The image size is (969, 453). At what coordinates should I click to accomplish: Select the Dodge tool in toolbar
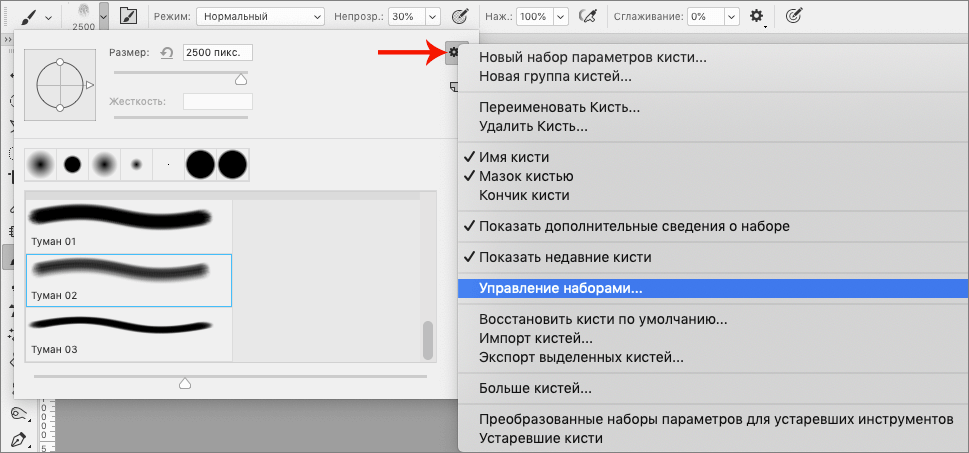click(x=20, y=414)
